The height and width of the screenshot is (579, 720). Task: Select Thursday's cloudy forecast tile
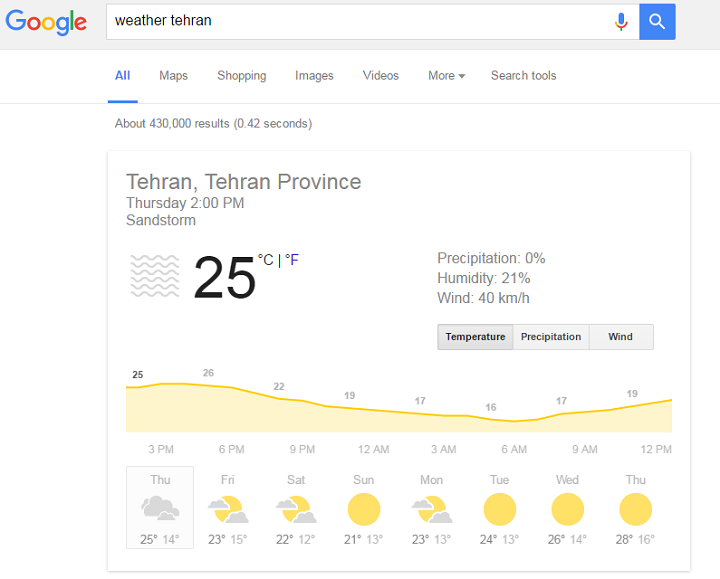160,507
